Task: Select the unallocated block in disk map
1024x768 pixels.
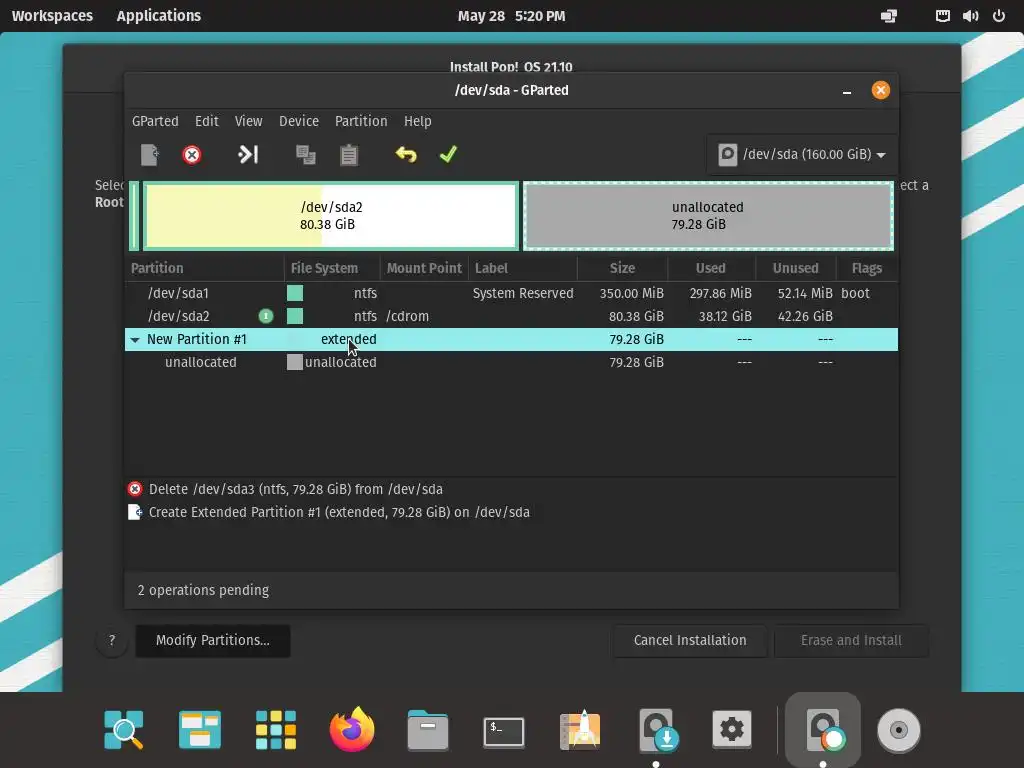Action: tap(708, 216)
